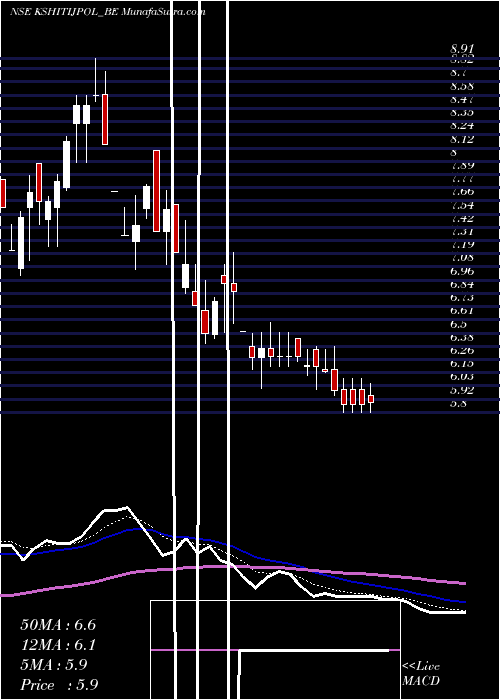Click the 8.58 price level label
Screen dimensions: 500x700
pyautogui.click(x=462, y=86)
